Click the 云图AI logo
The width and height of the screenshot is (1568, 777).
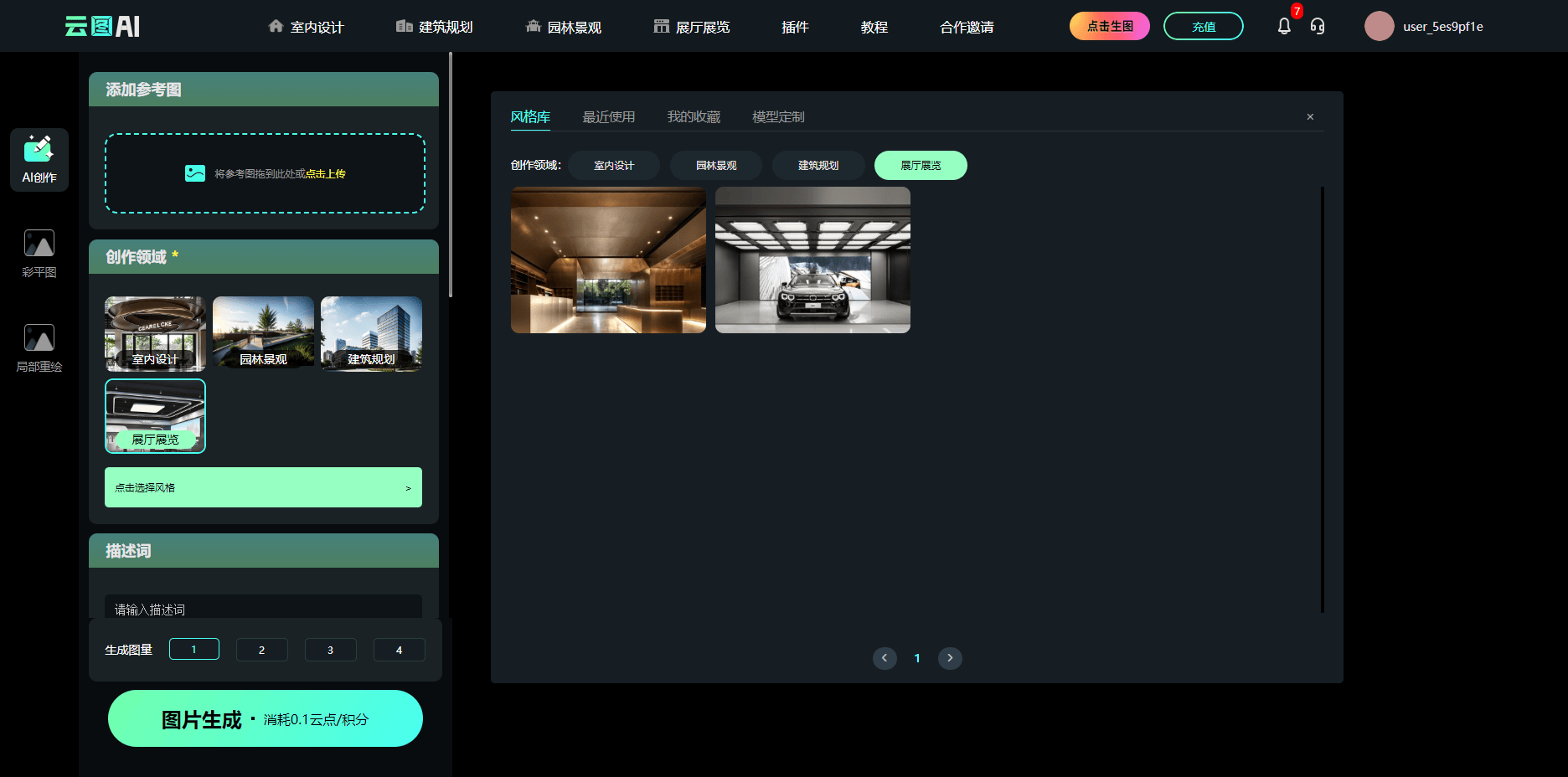(x=103, y=27)
